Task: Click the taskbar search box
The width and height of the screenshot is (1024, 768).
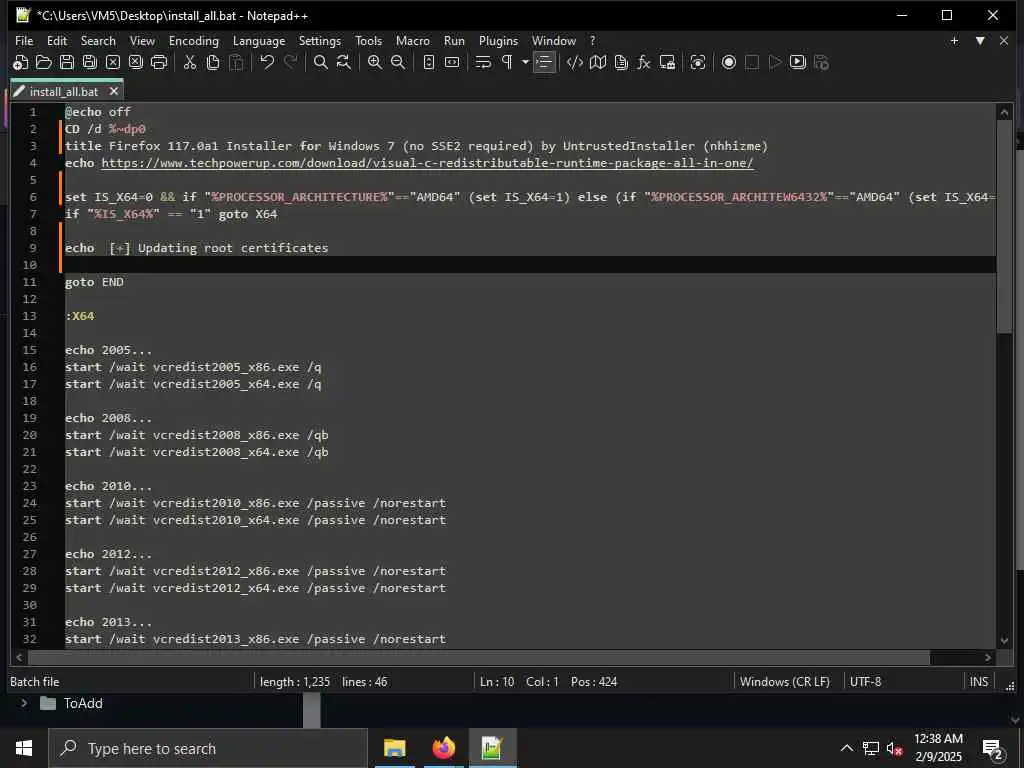Action: (208, 748)
